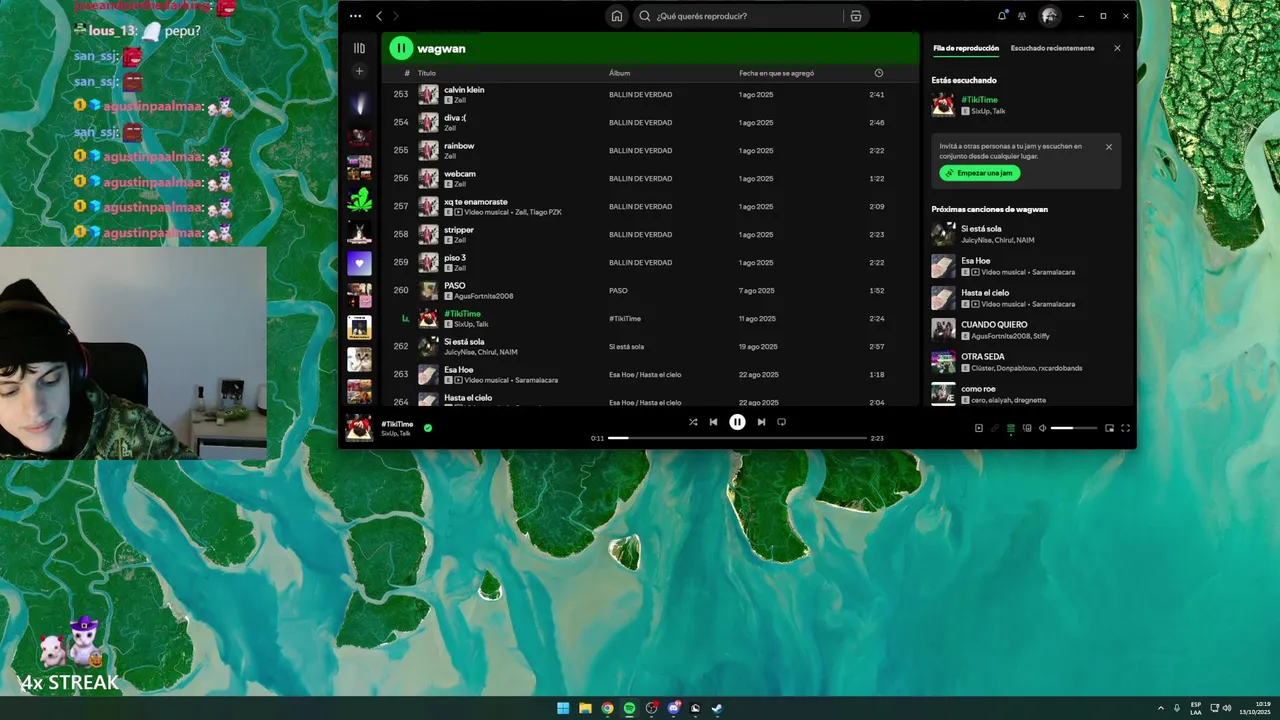
Task: Open the user profile avatar menu
Action: pos(1049,16)
